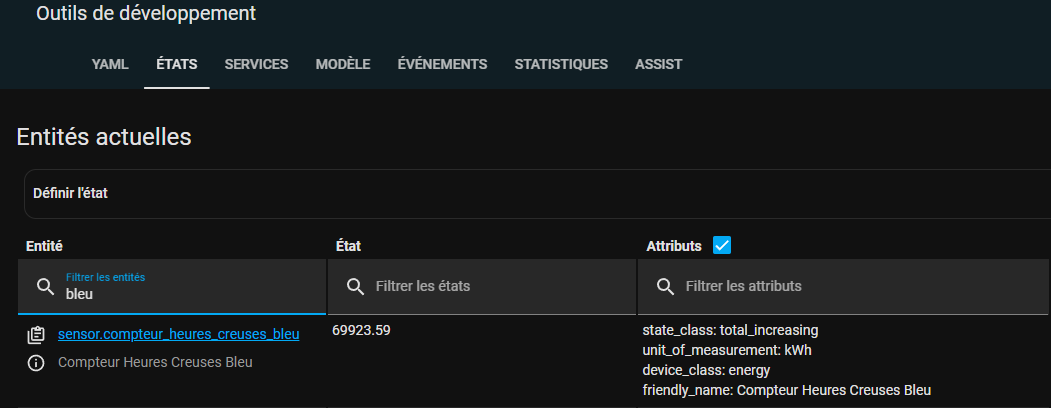1051x408 pixels.
Task: Uncheck the Attributs checkbox
Action: coord(722,245)
